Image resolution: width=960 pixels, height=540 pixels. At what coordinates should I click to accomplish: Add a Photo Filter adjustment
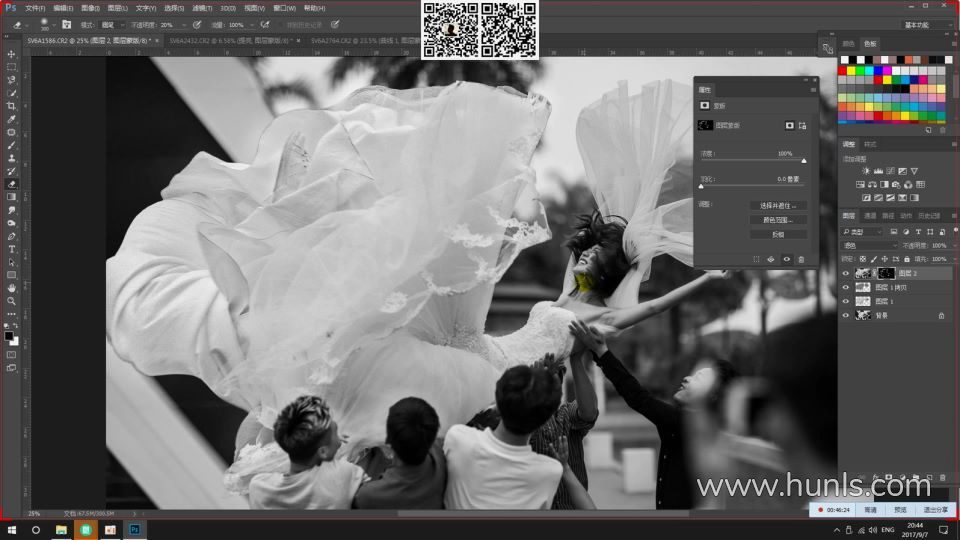tap(896, 184)
